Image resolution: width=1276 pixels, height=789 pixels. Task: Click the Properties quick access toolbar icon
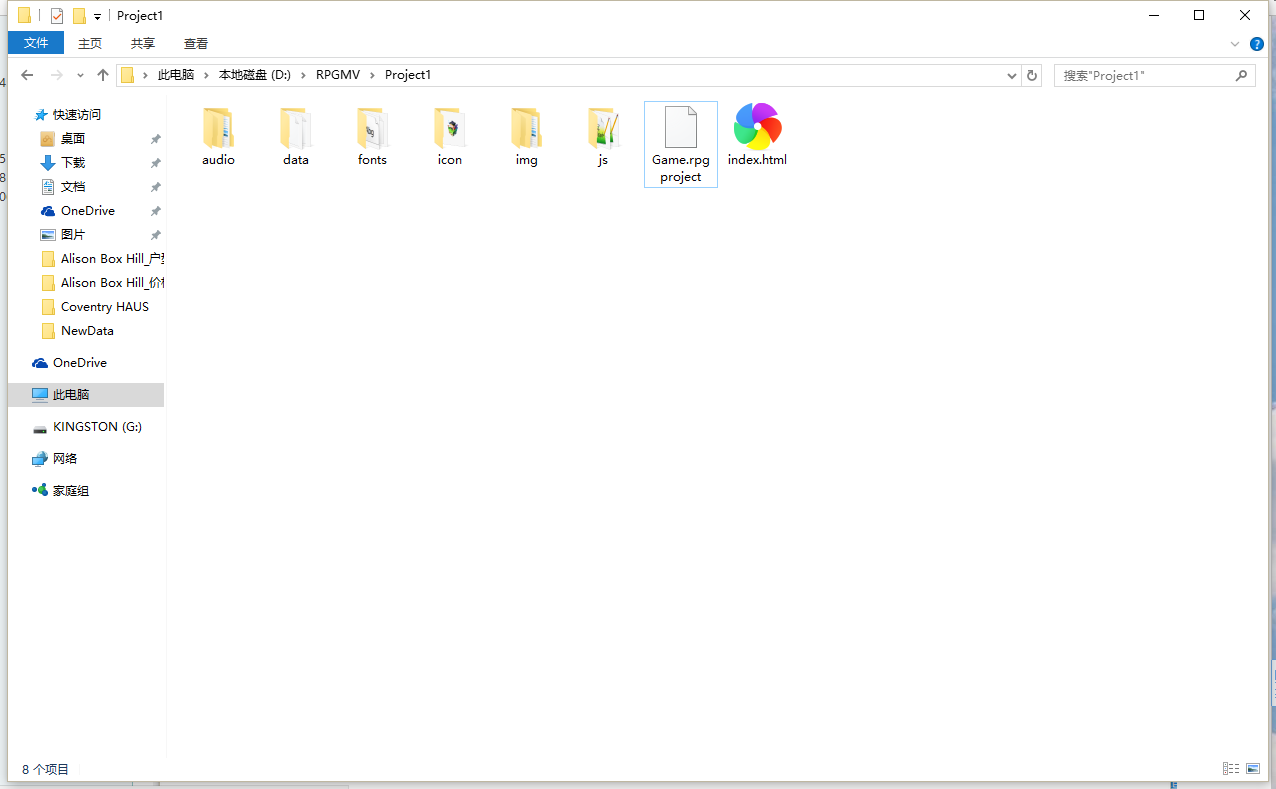point(57,15)
